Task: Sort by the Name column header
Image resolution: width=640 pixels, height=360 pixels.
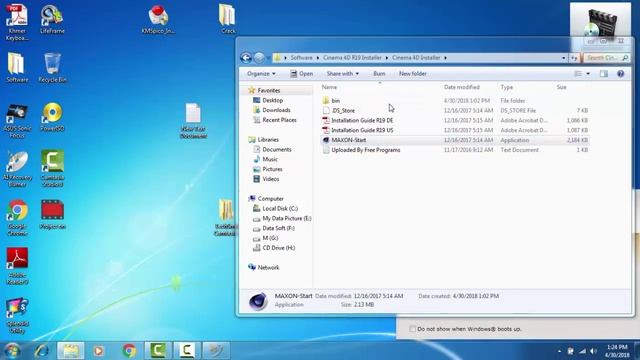Action: tap(329, 87)
